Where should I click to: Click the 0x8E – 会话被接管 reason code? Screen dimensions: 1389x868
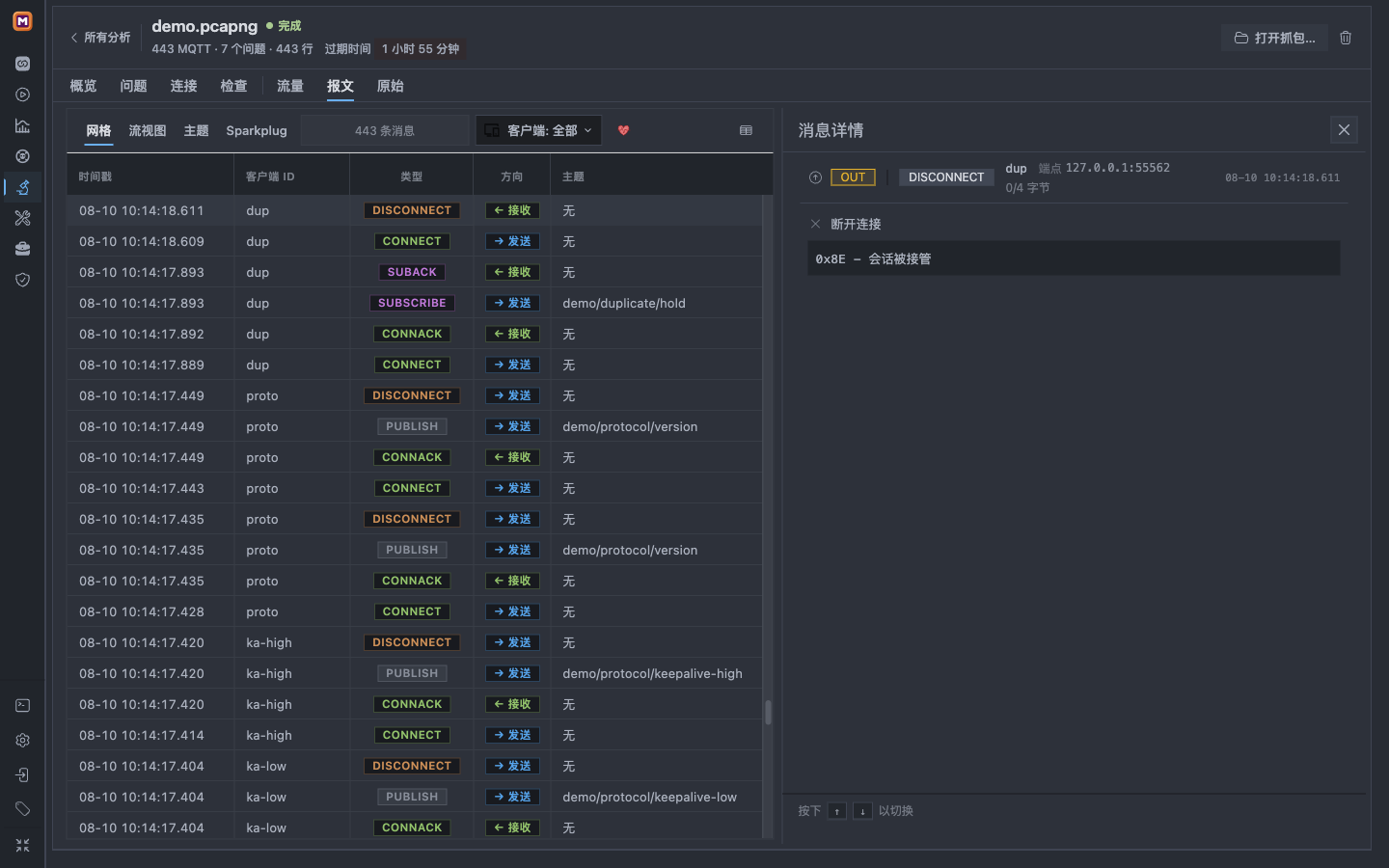click(x=1074, y=258)
